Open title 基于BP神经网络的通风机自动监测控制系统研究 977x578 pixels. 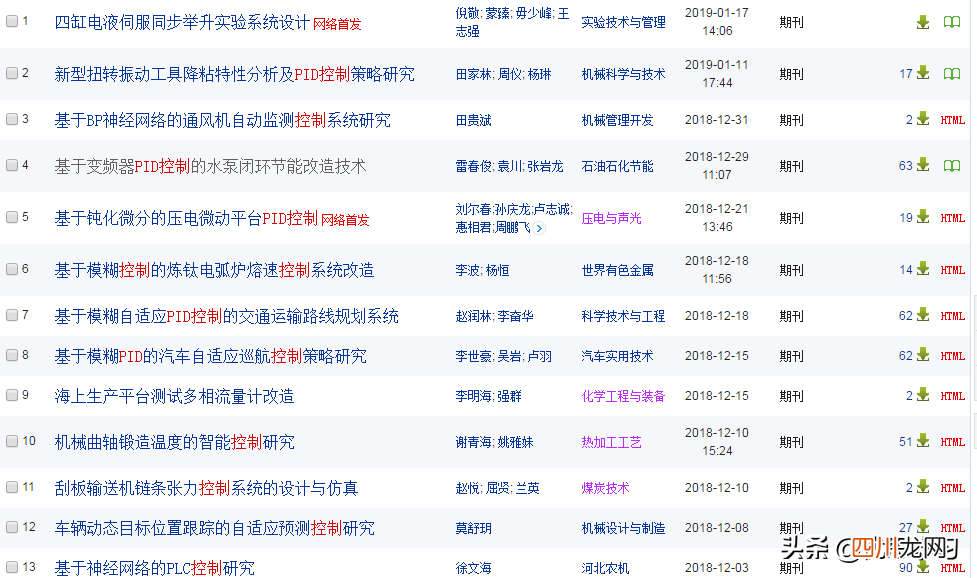(x=222, y=120)
